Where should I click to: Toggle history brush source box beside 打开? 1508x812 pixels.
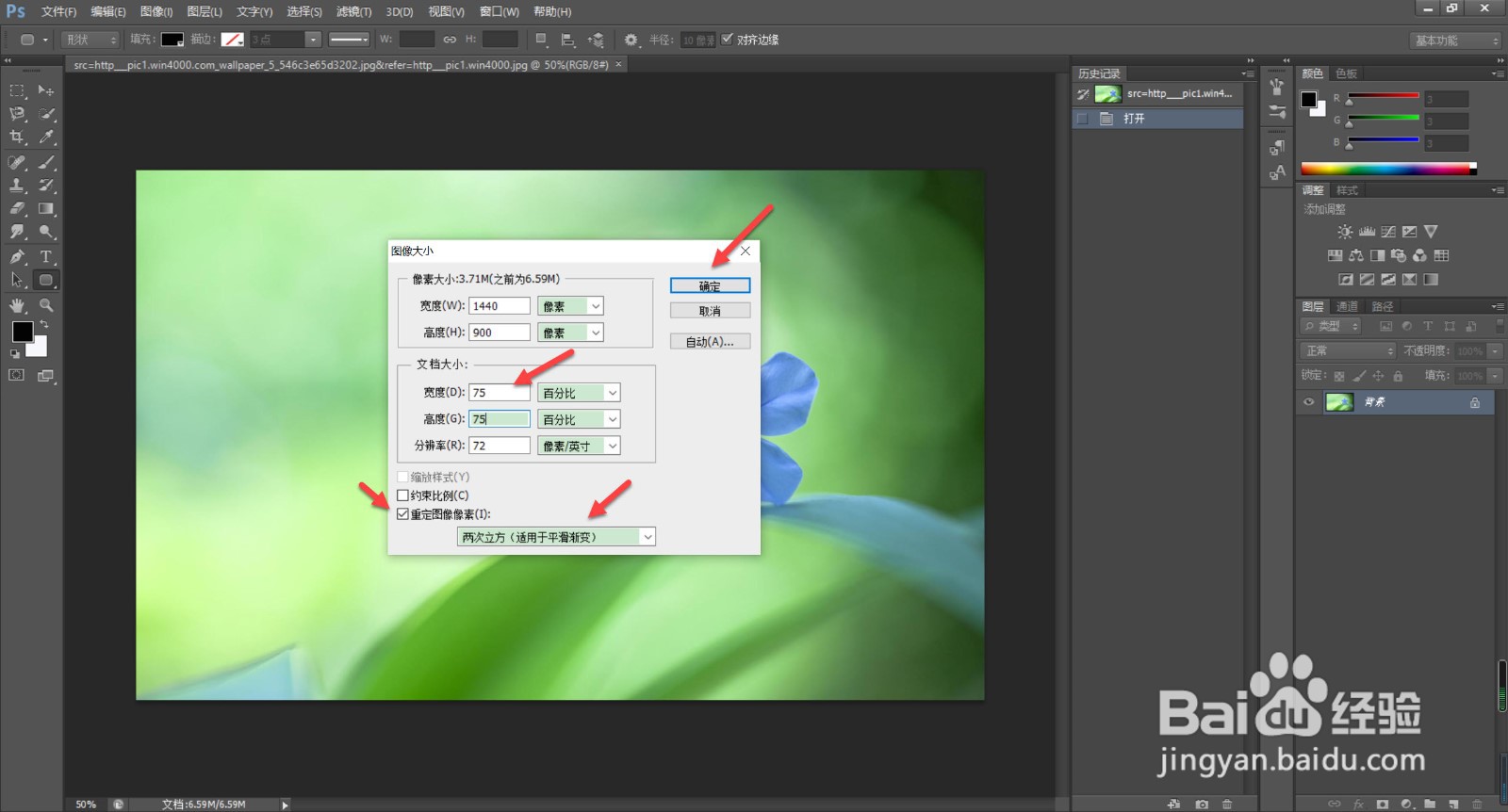pos(1082,119)
